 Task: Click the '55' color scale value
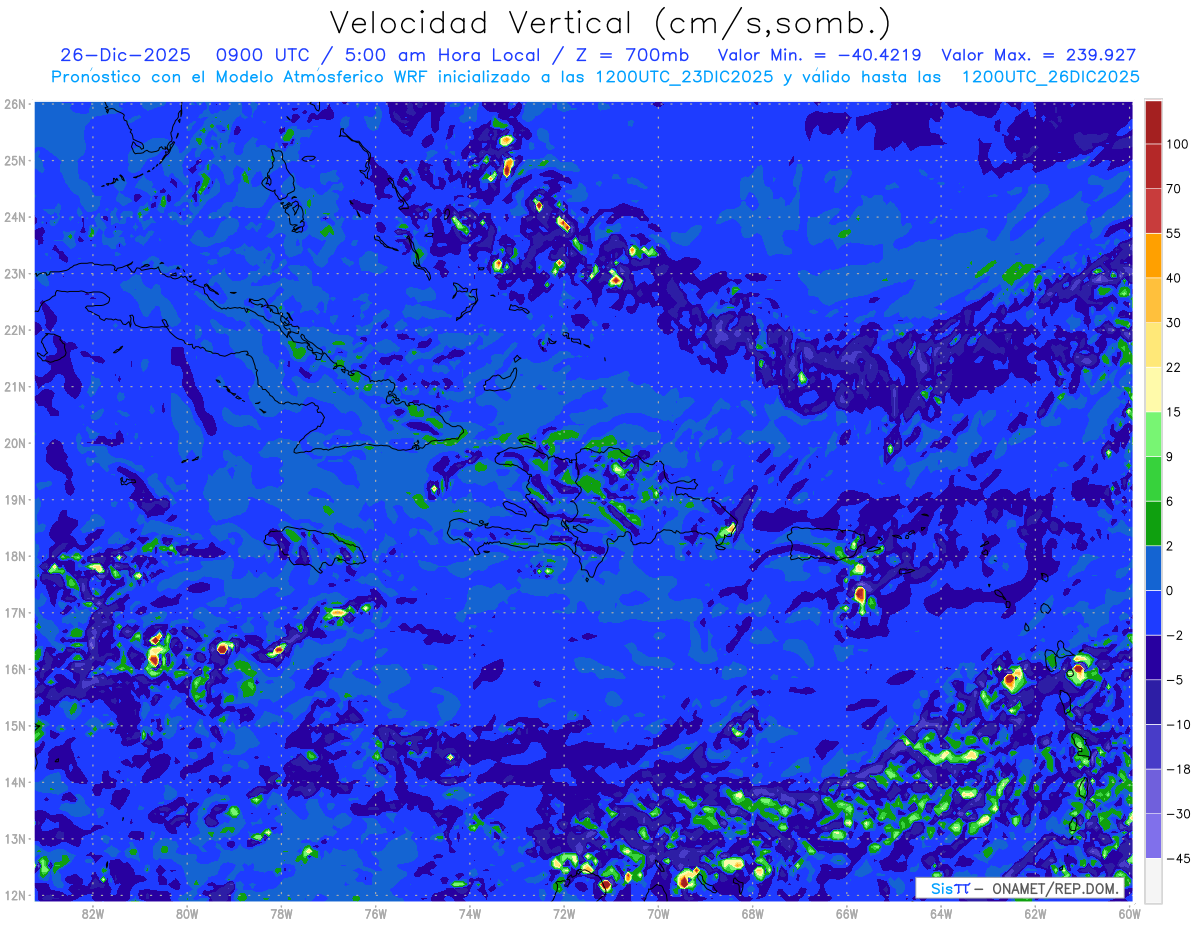coord(1174,233)
